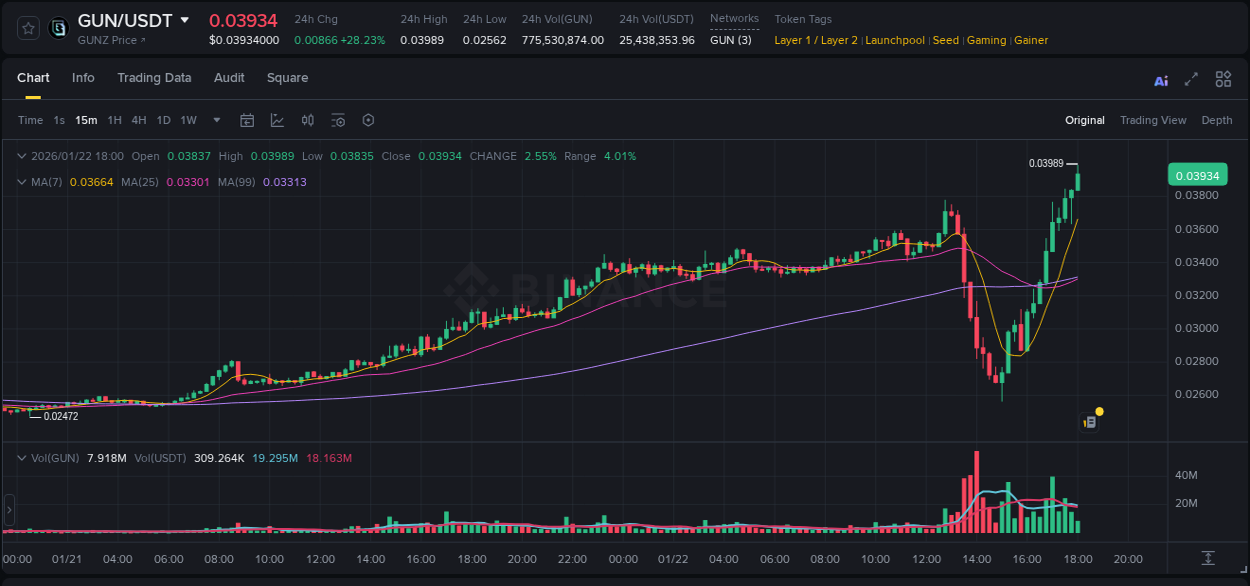Switch to the Trading Data tab
1250x586 pixels.
click(x=154, y=77)
